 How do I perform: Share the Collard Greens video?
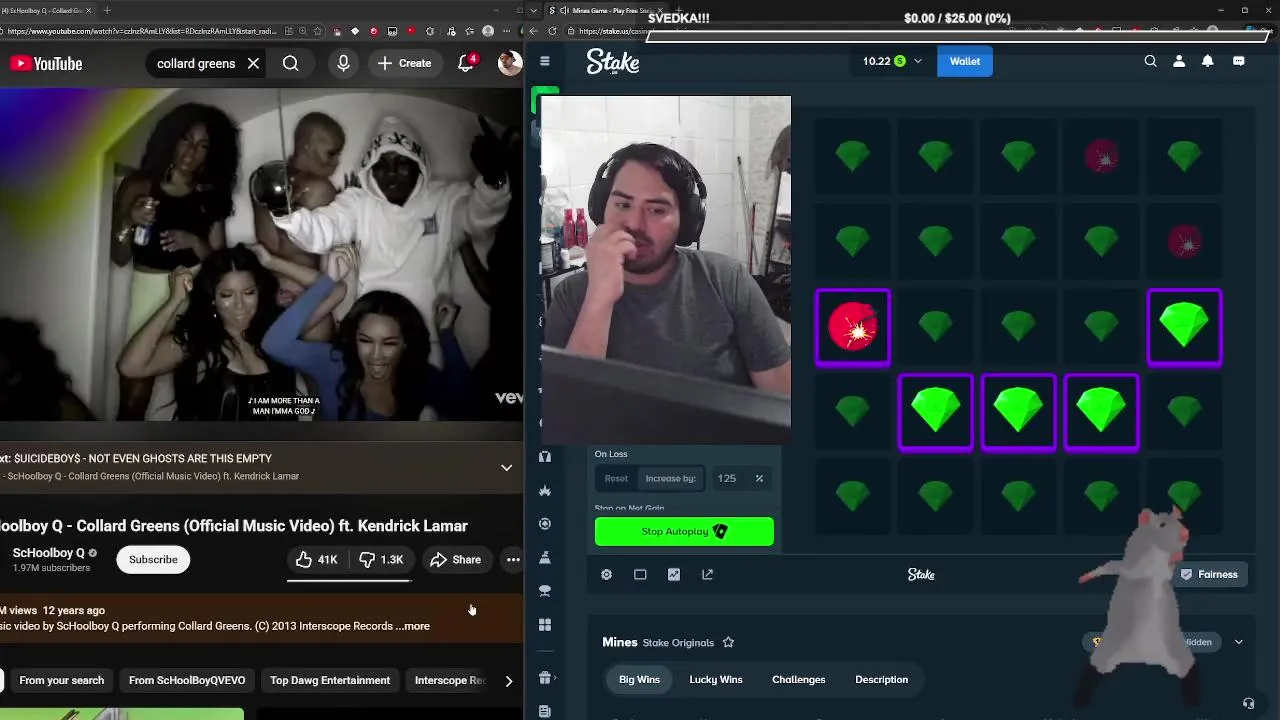pos(456,559)
